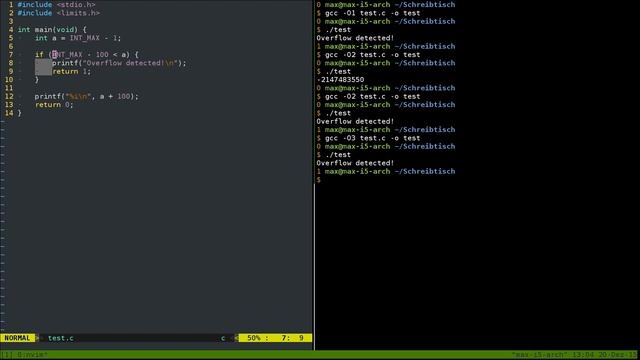This screenshot has height=360, width=640.
Task: Click the 'gcc -O1 test.c -o test' command
Action: pyautogui.click(x=372, y=13)
